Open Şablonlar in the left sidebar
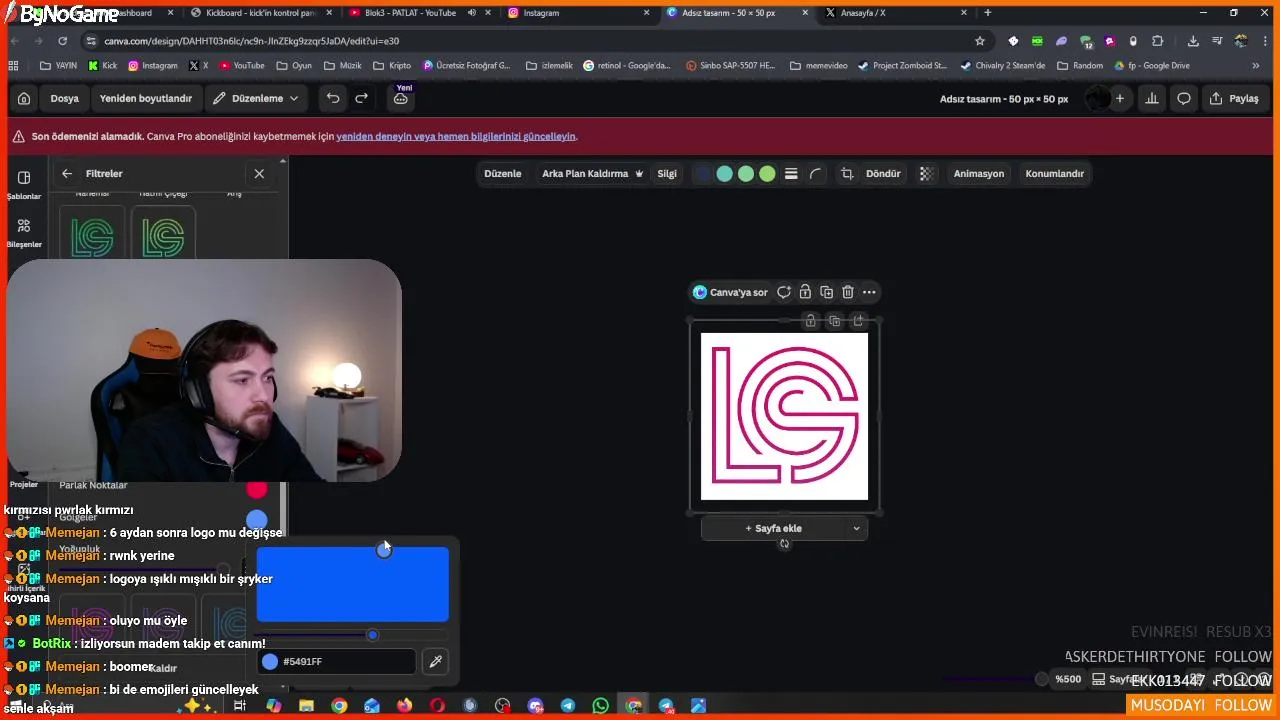This screenshot has width=1280, height=720. [24, 184]
